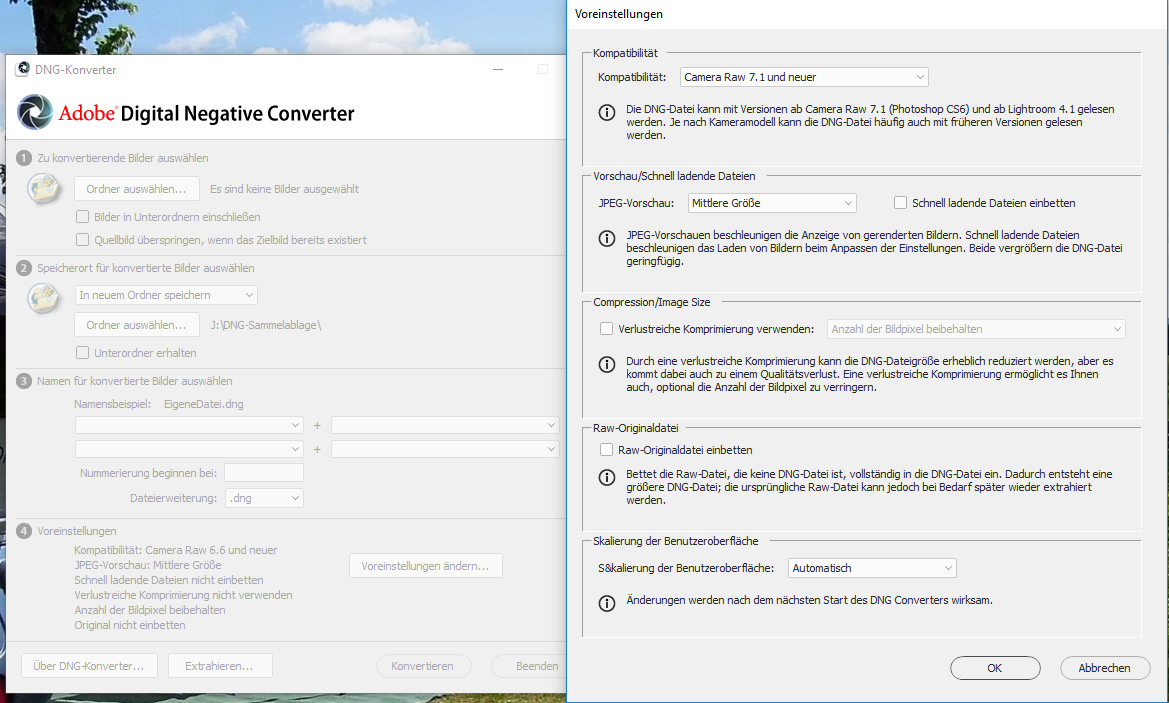Click the source folder icon in step 1
This screenshot has width=1169, height=703.
(45, 188)
